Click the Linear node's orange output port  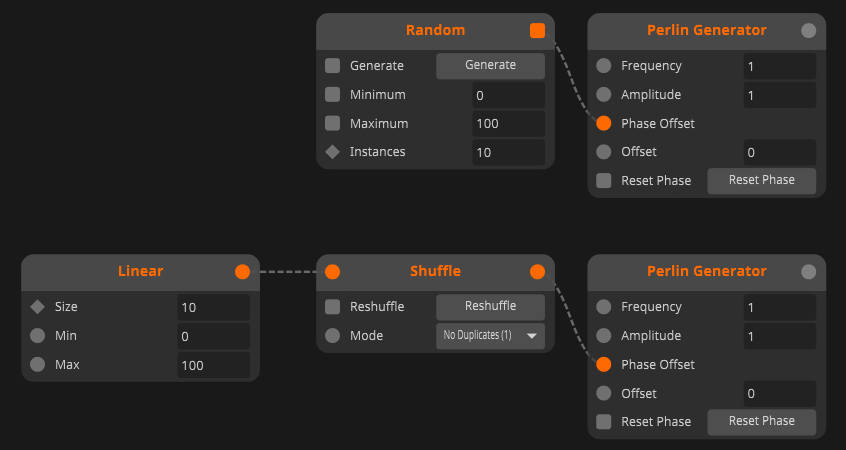(242, 271)
